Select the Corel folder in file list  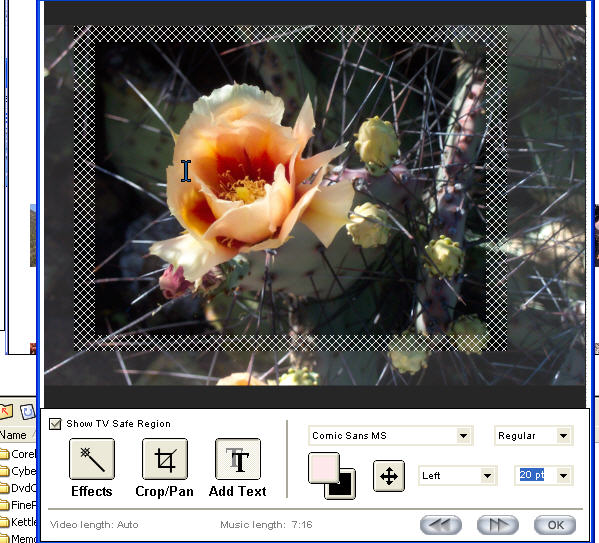coord(18,454)
